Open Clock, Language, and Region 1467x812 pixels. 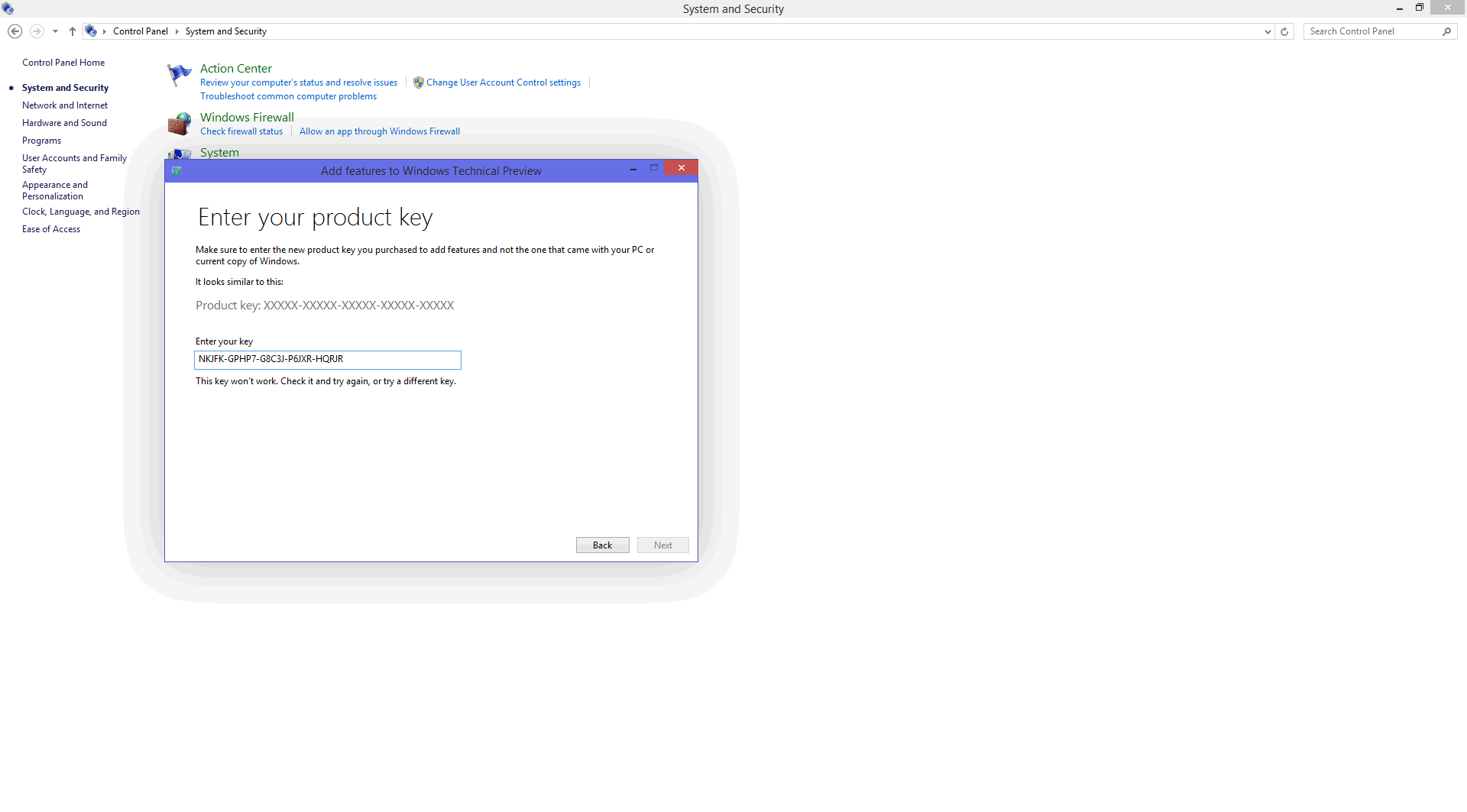coord(81,212)
